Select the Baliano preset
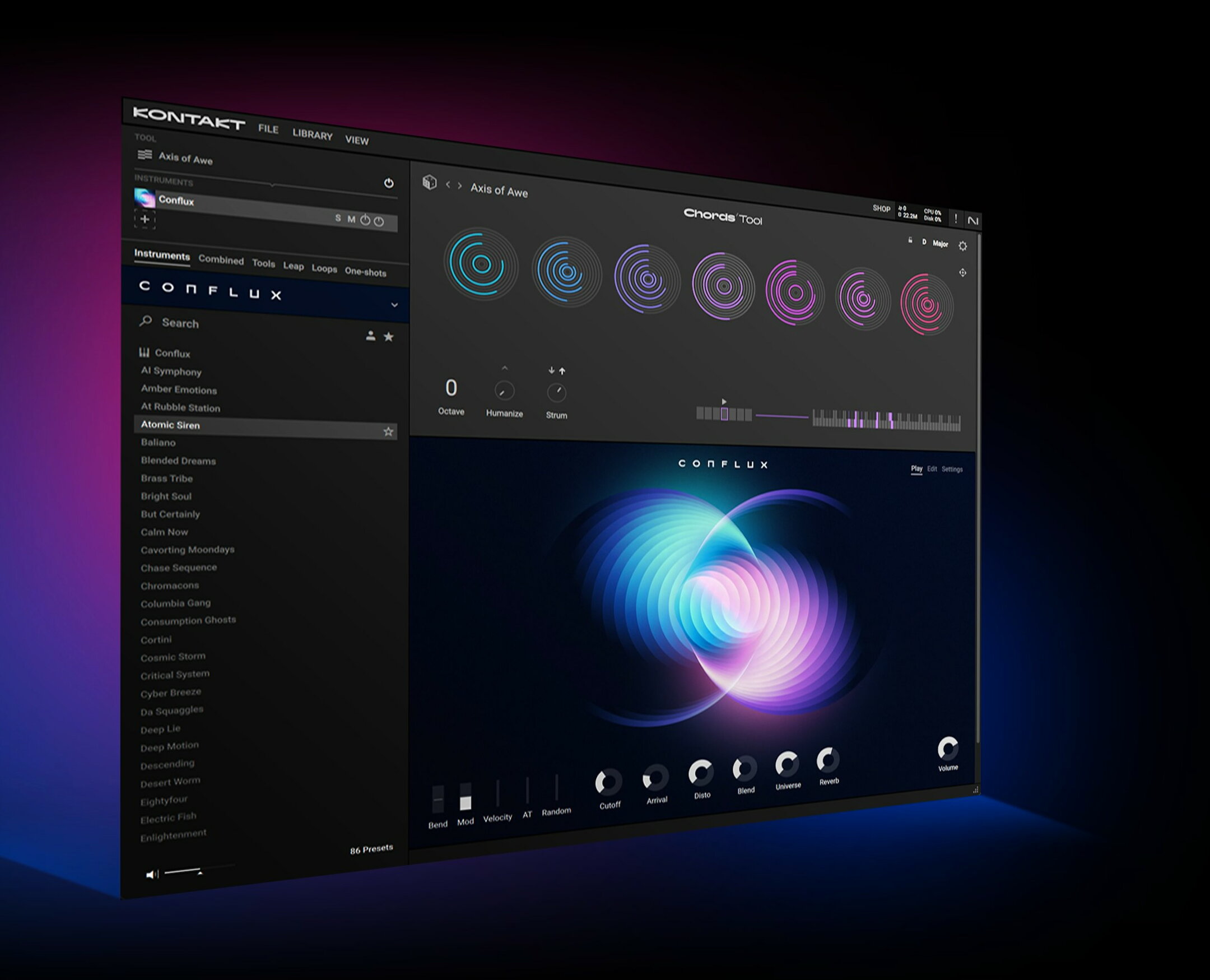Screen dimensions: 1210x980 tap(158, 443)
